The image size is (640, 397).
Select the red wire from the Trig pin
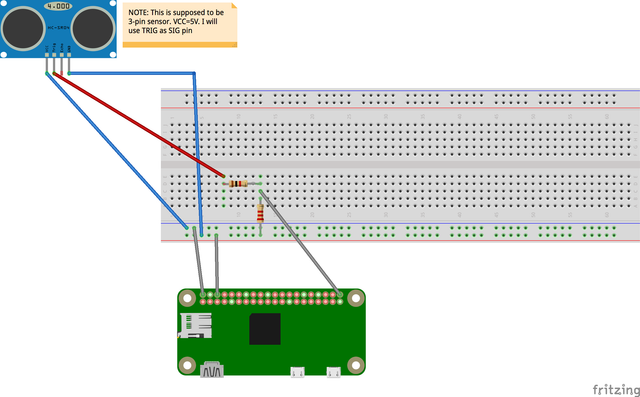[139, 125]
